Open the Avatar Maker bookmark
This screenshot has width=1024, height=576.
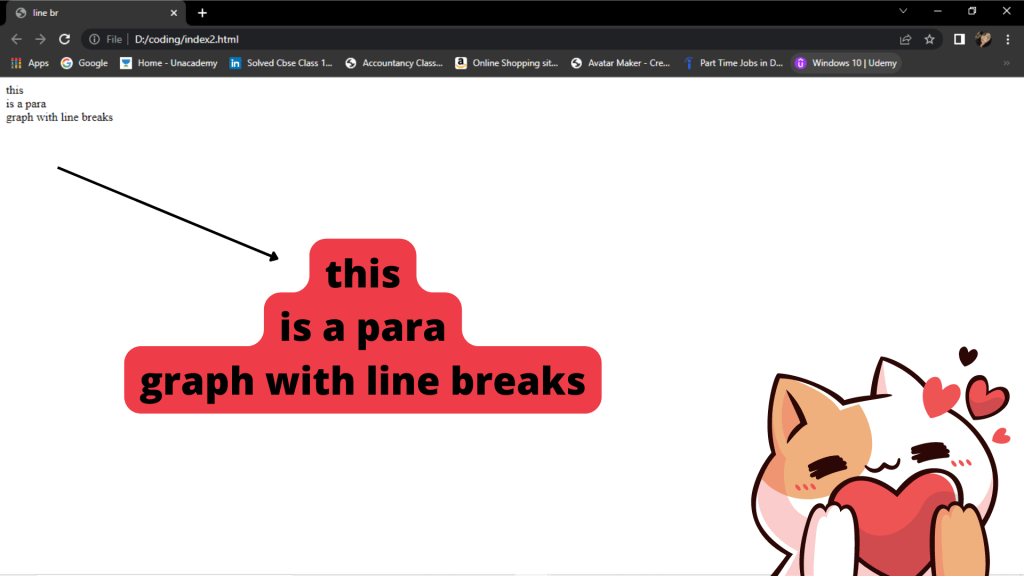[619, 63]
